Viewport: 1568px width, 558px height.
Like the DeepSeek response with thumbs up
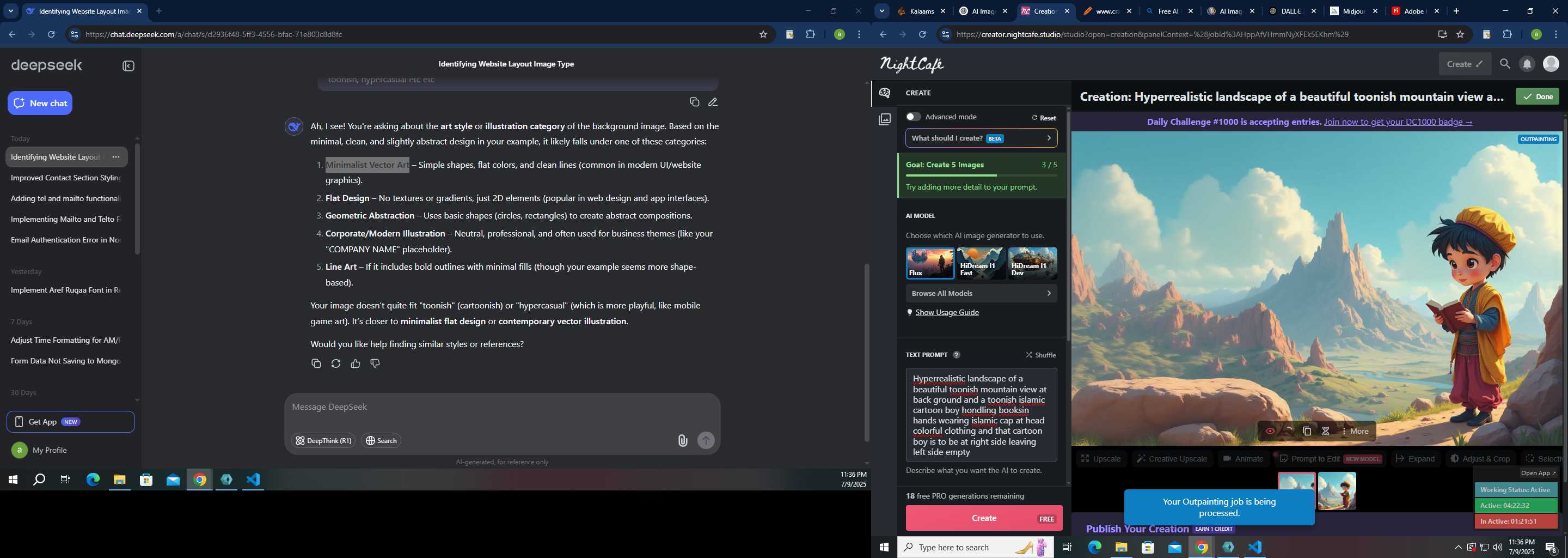pos(356,363)
